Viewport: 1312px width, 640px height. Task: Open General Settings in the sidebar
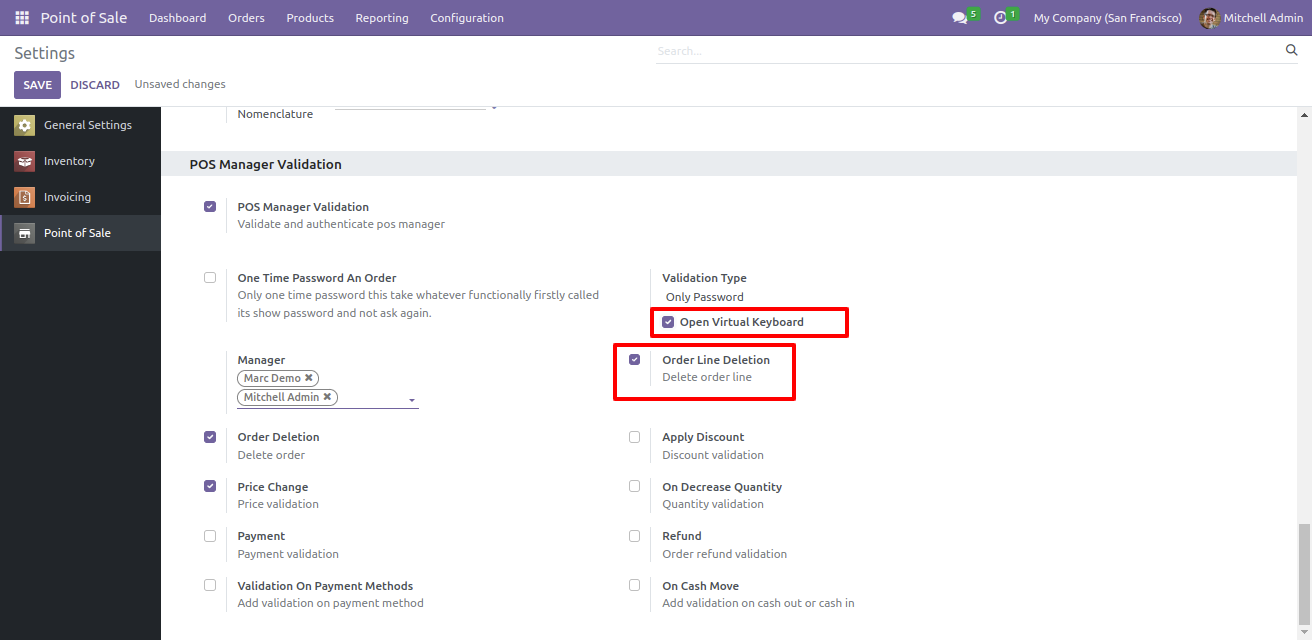pos(87,125)
